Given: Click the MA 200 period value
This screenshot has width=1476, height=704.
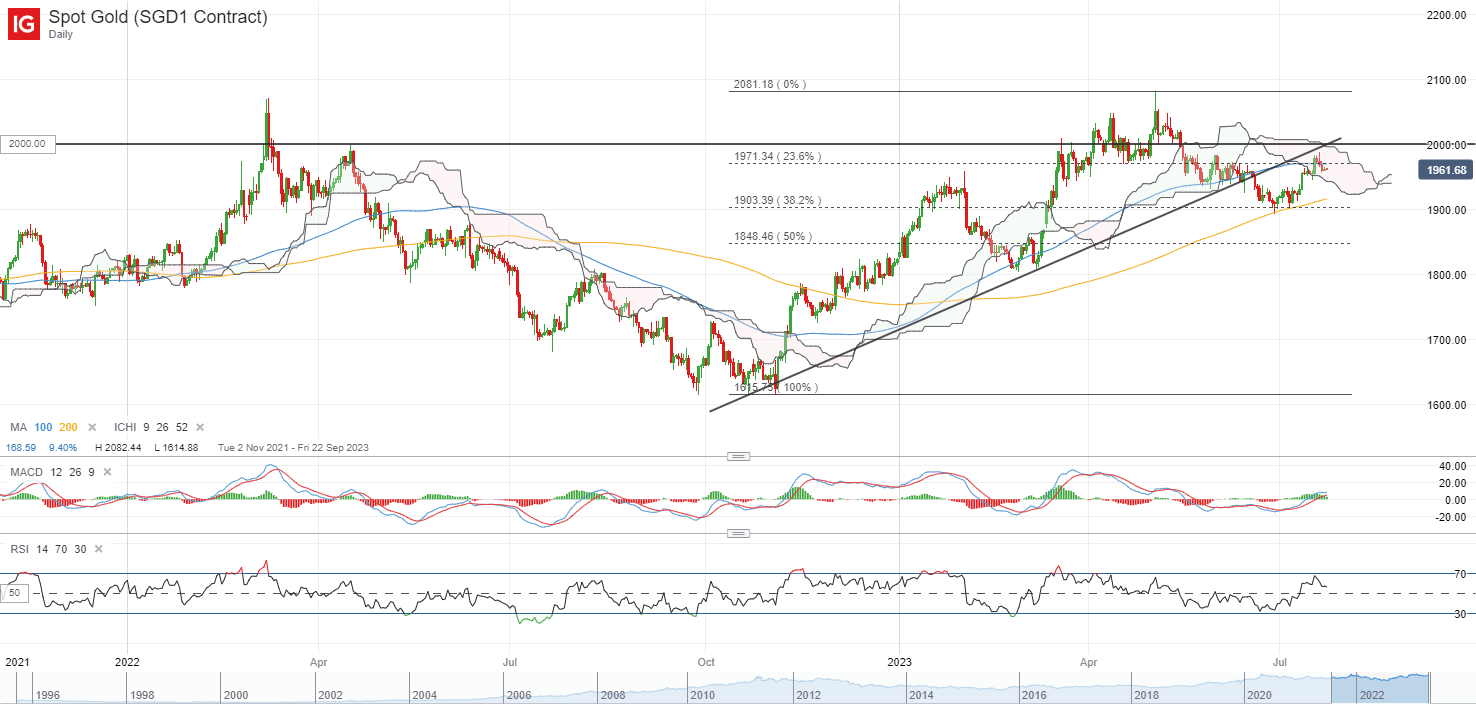Looking at the screenshot, I should [68, 428].
